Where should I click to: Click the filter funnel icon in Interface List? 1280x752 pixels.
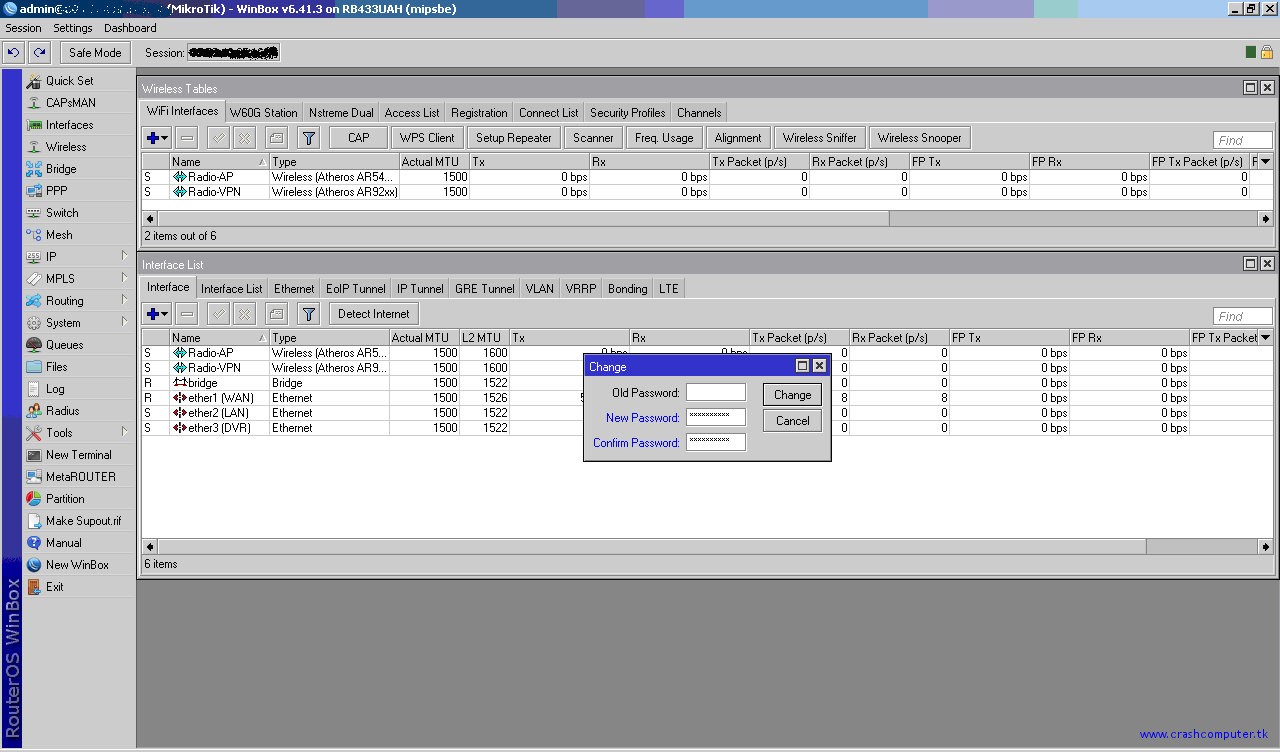pyautogui.click(x=309, y=314)
